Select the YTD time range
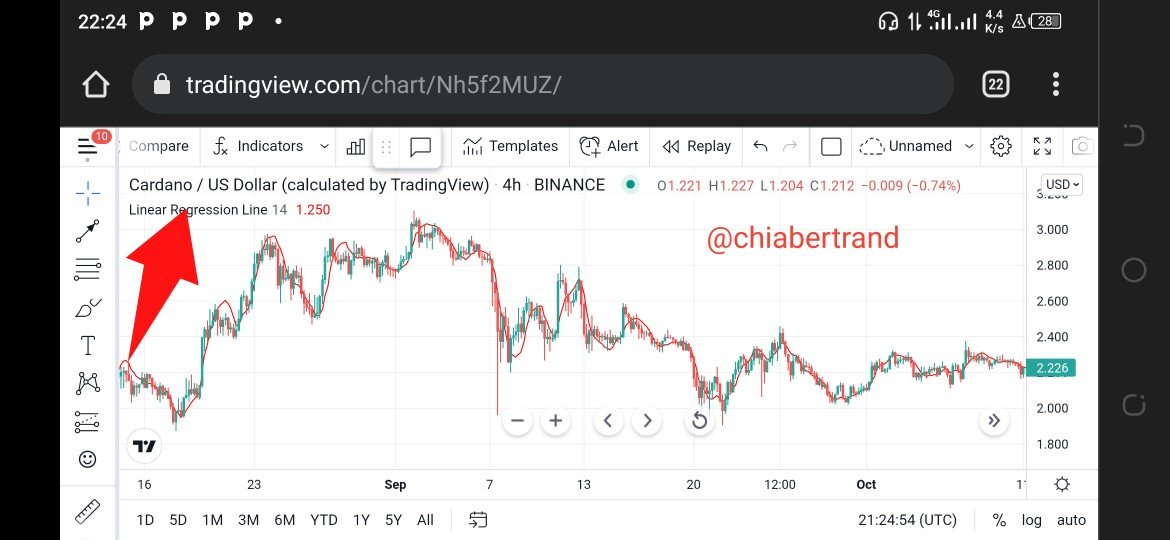Screen dimensions: 1170x540 click(x=323, y=520)
